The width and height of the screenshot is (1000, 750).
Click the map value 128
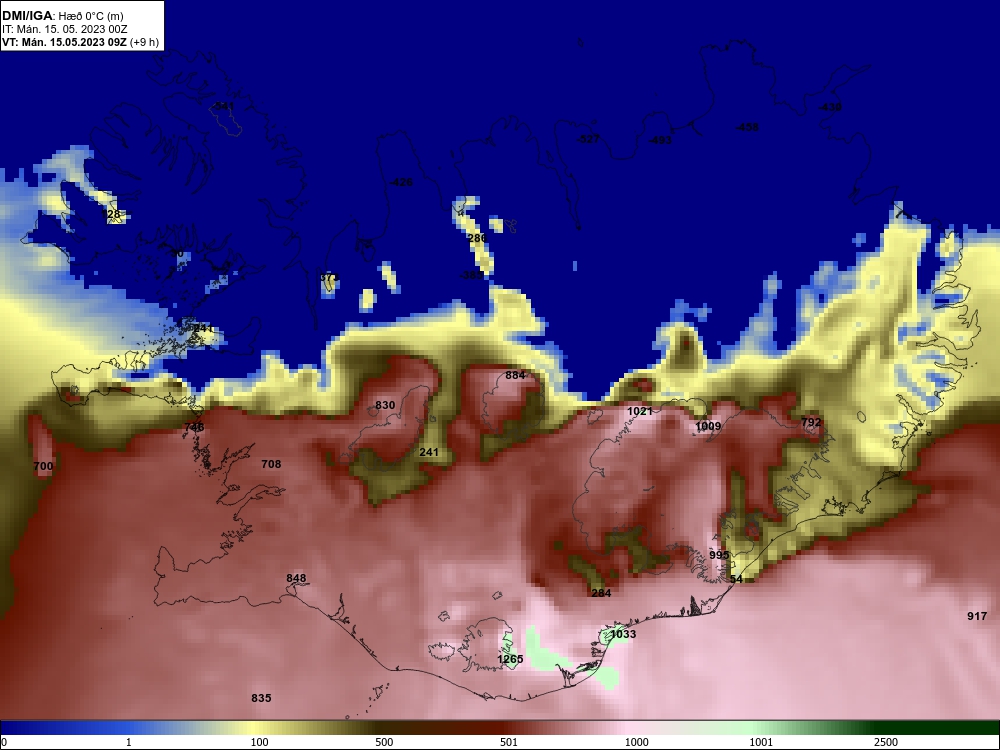coord(111,214)
